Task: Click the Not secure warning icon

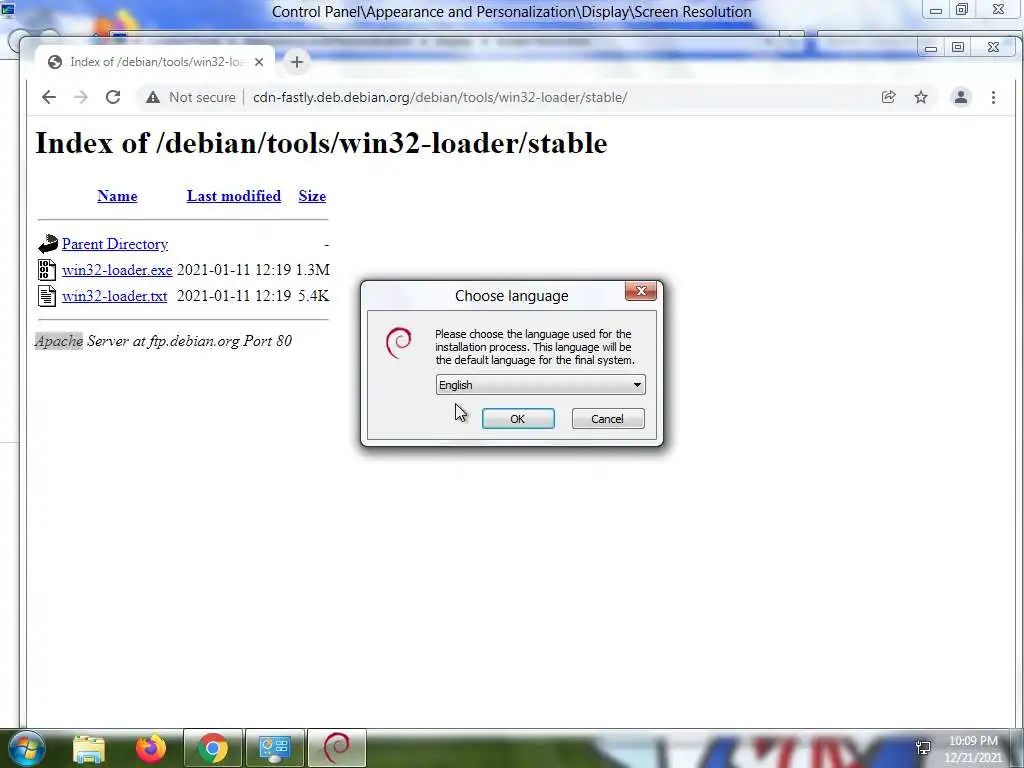Action: (153, 97)
